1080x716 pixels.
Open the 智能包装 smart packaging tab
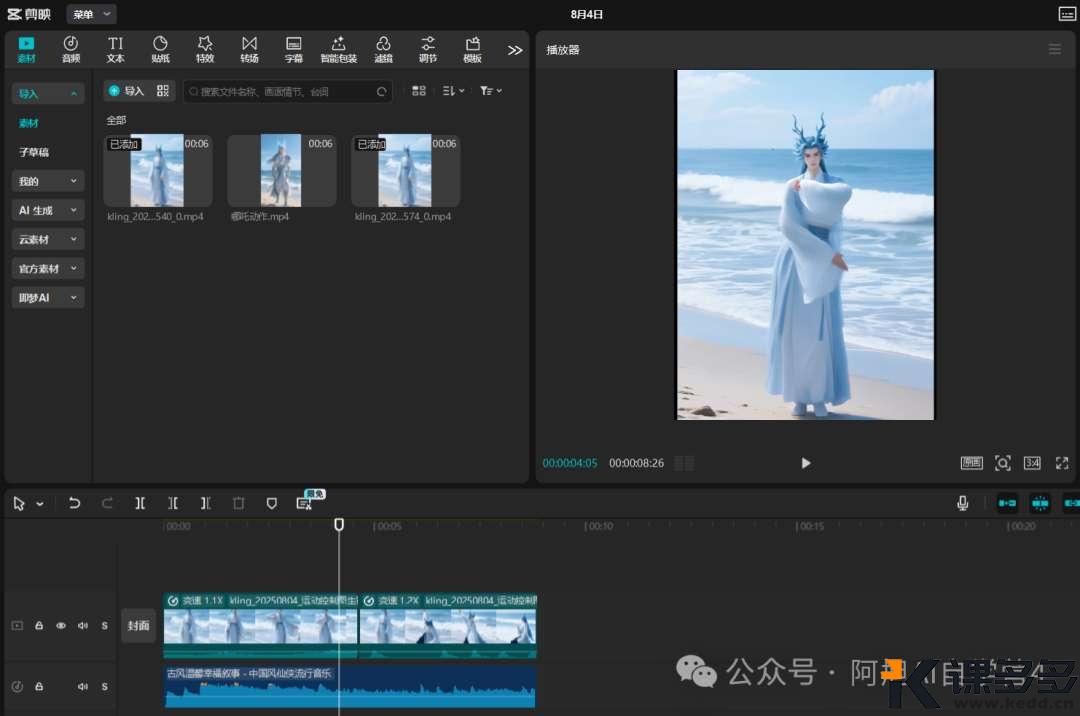point(338,50)
